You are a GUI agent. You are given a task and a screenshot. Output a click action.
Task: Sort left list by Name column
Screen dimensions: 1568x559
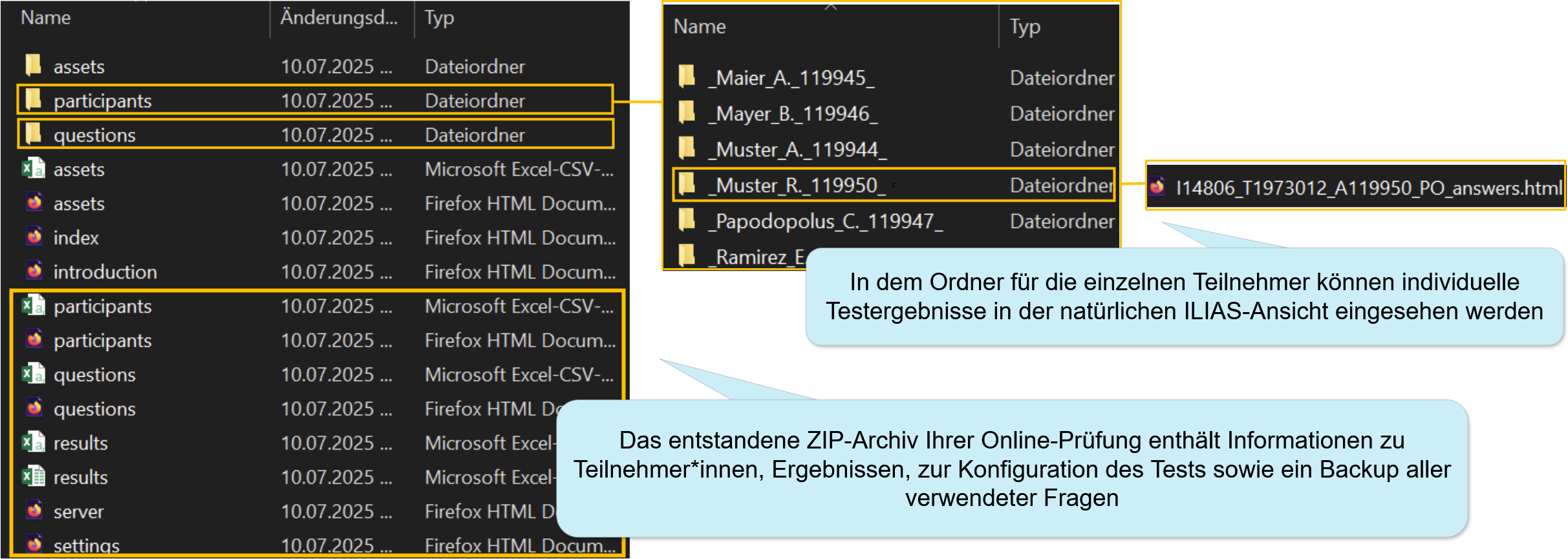click(x=46, y=17)
